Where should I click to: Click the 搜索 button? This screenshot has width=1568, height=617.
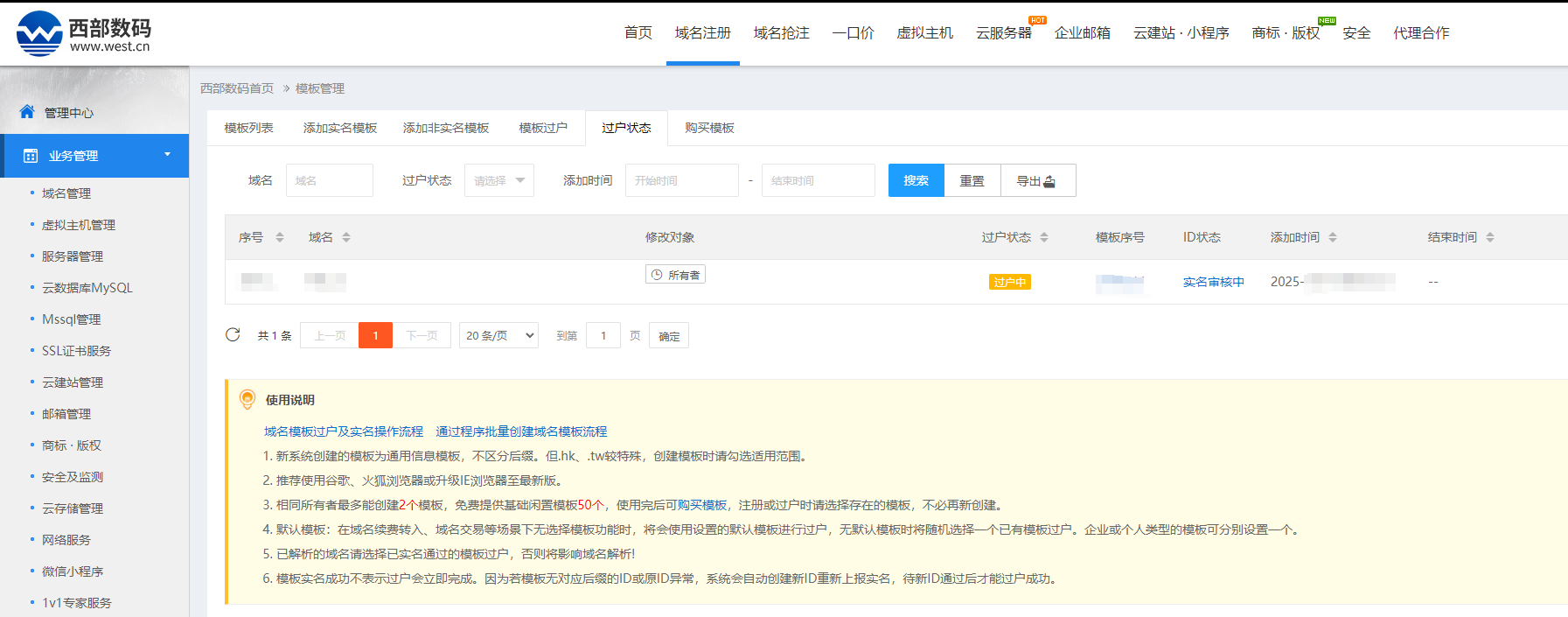(x=916, y=180)
